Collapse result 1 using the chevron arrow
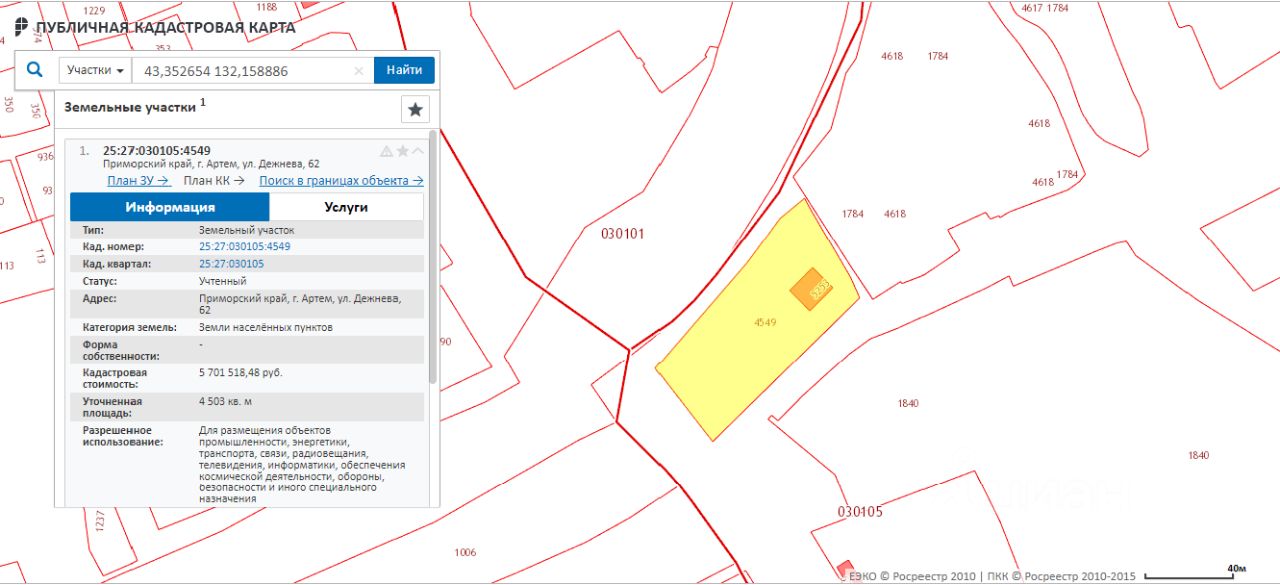Screen dimensions: 1280x585 coord(418,151)
